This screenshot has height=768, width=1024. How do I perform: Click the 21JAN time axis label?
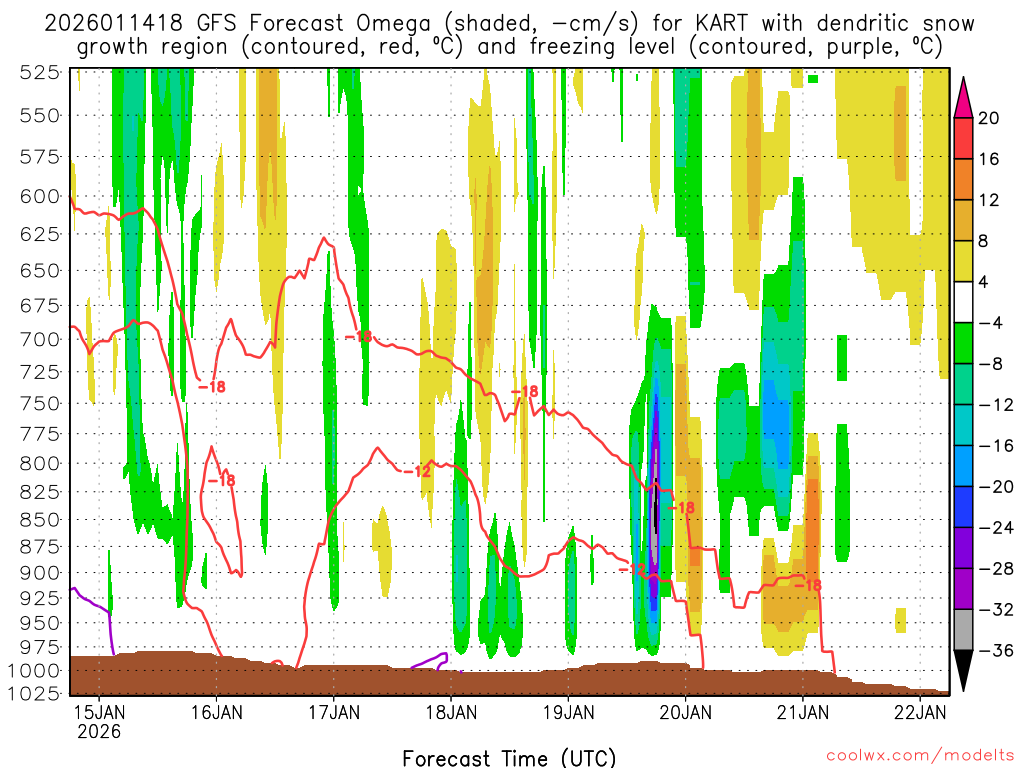click(803, 712)
